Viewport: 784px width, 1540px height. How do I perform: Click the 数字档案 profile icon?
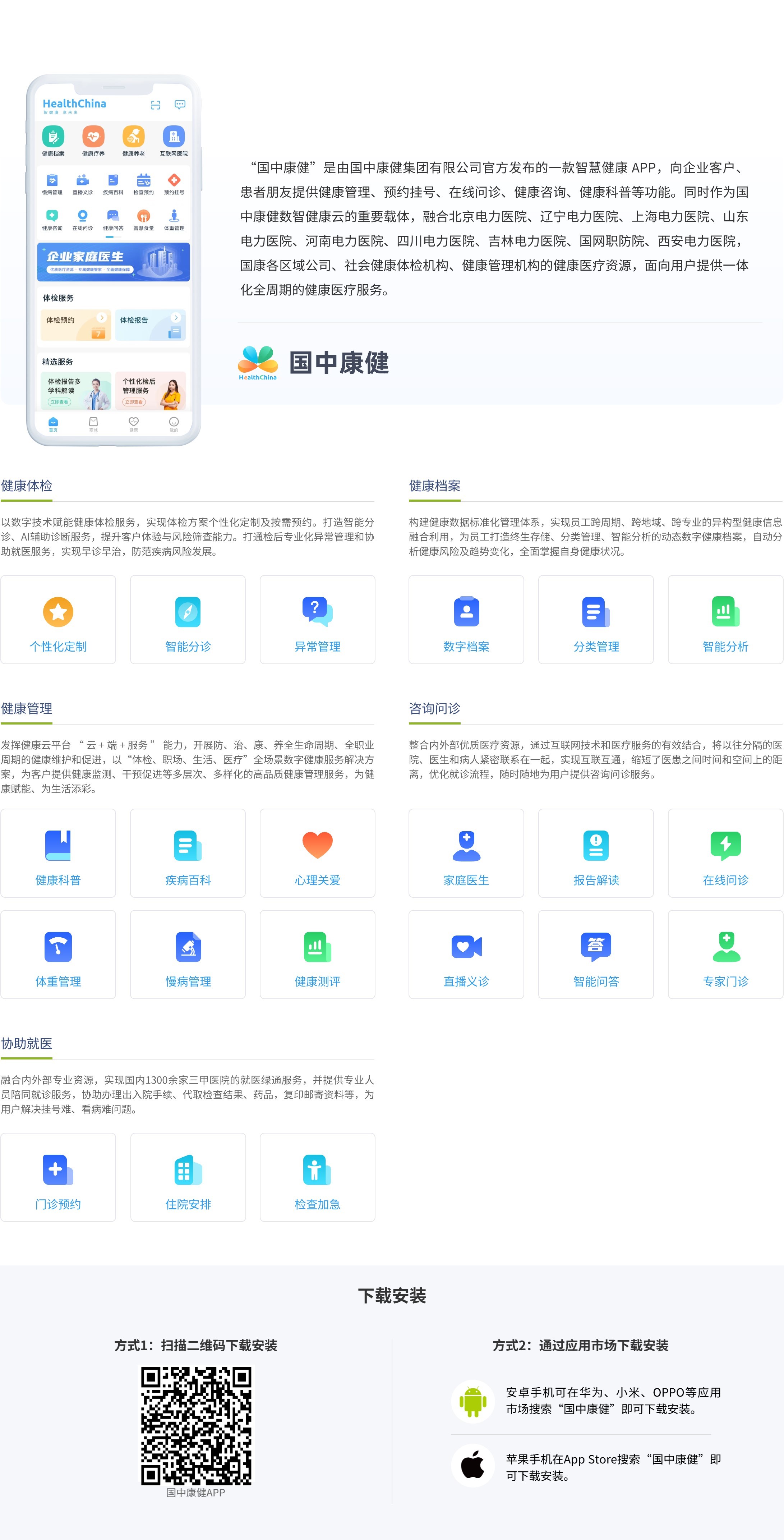(466, 611)
